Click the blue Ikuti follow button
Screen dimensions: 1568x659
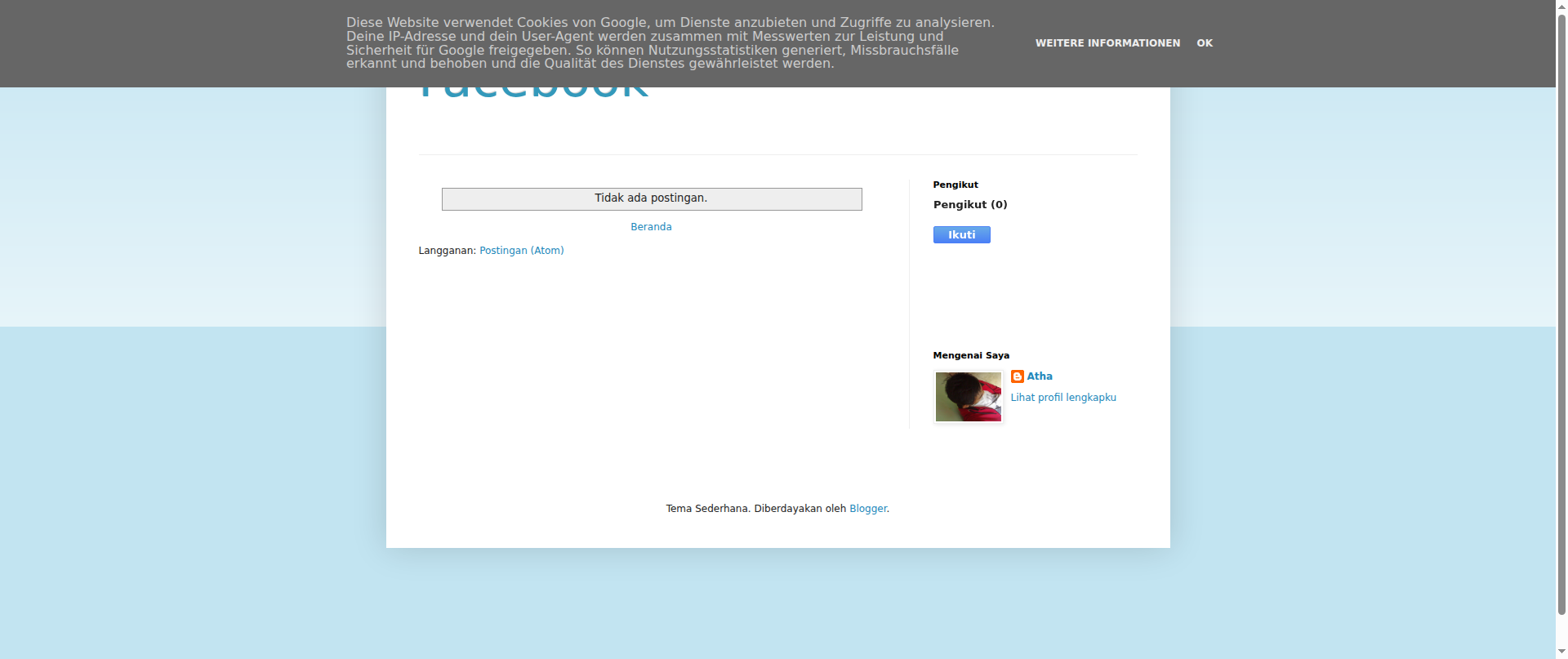[961, 235]
